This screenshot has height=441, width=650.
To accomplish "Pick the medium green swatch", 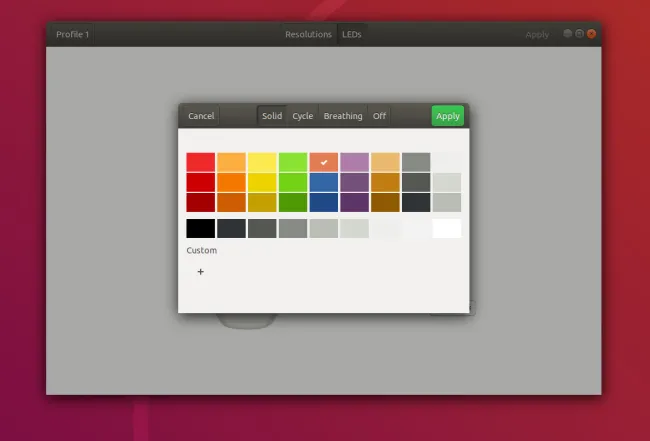I will [293, 182].
